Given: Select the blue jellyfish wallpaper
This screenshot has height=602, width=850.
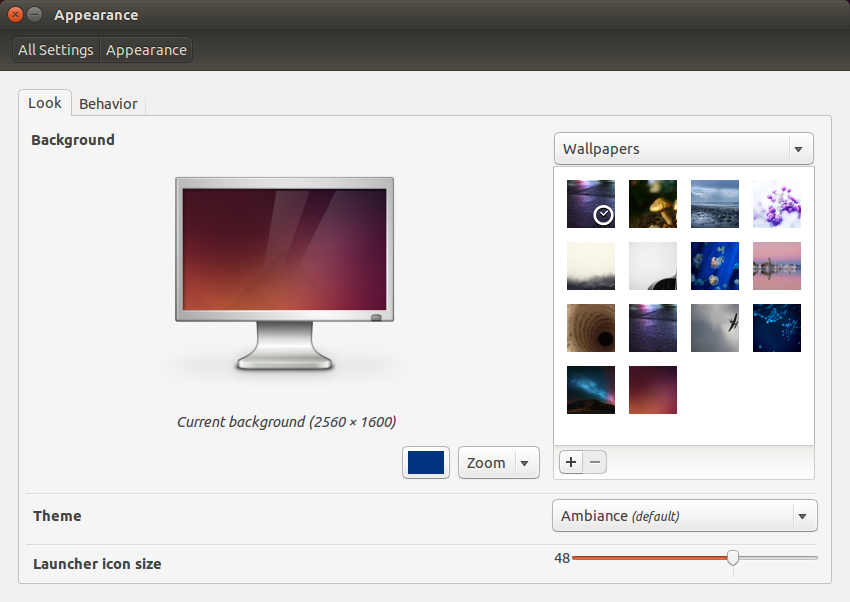Looking at the screenshot, I should [x=714, y=266].
